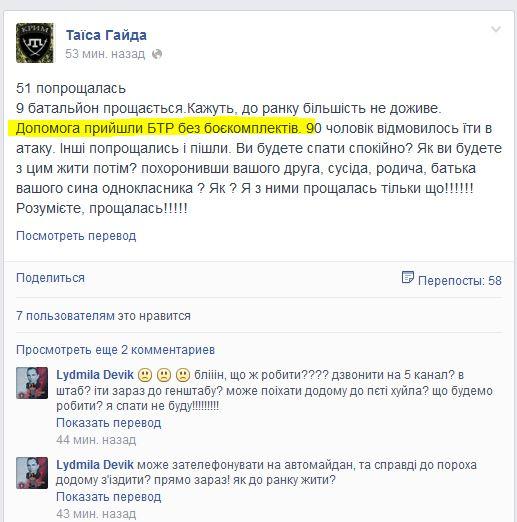The width and height of the screenshot is (517, 522).
Task: Expand Просмотреть еще 2 комментариев
Action: click(115, 350)
